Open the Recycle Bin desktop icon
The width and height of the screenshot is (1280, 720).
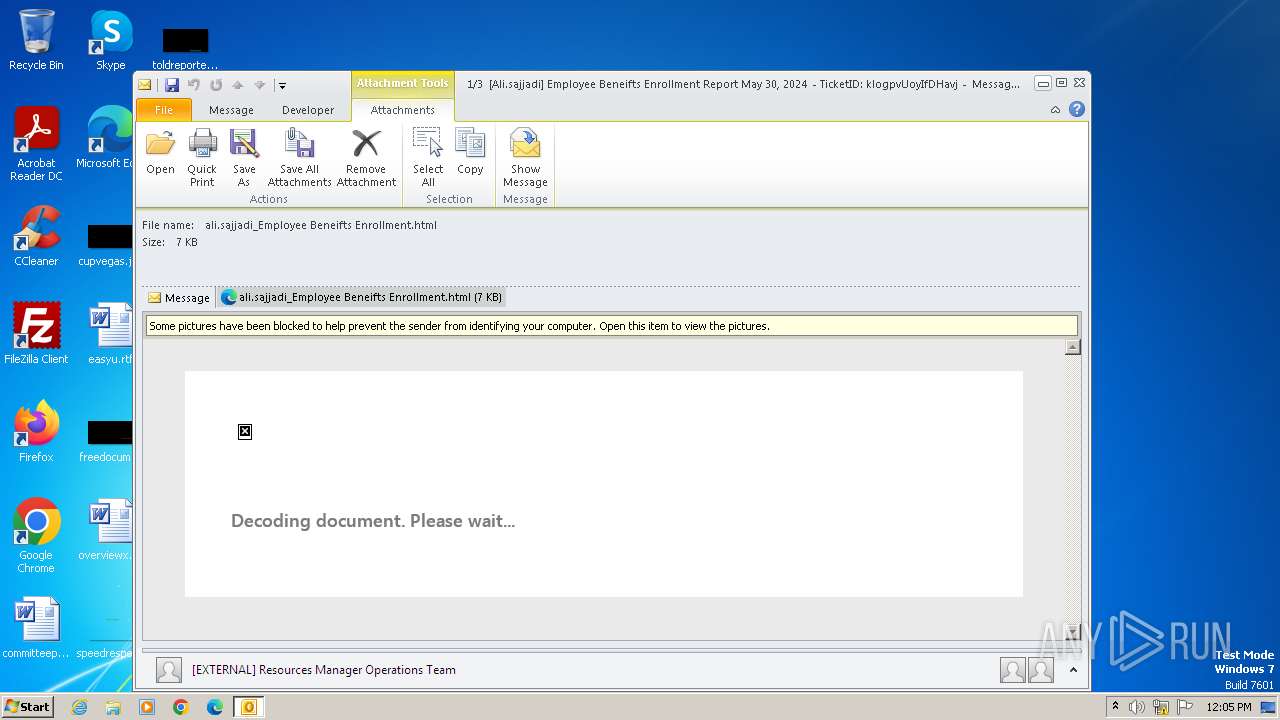(36, 40)
